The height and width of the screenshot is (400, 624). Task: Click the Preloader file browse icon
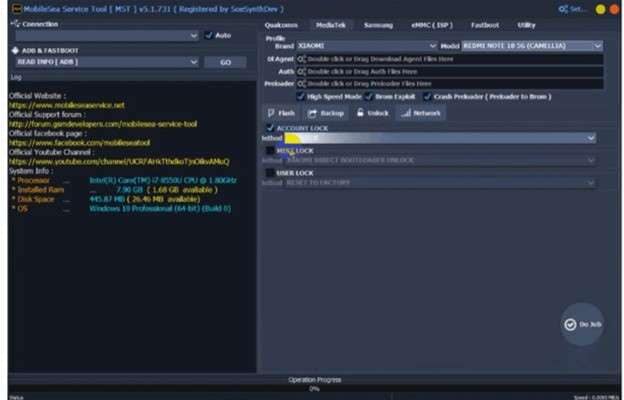[x=301, y=84]
